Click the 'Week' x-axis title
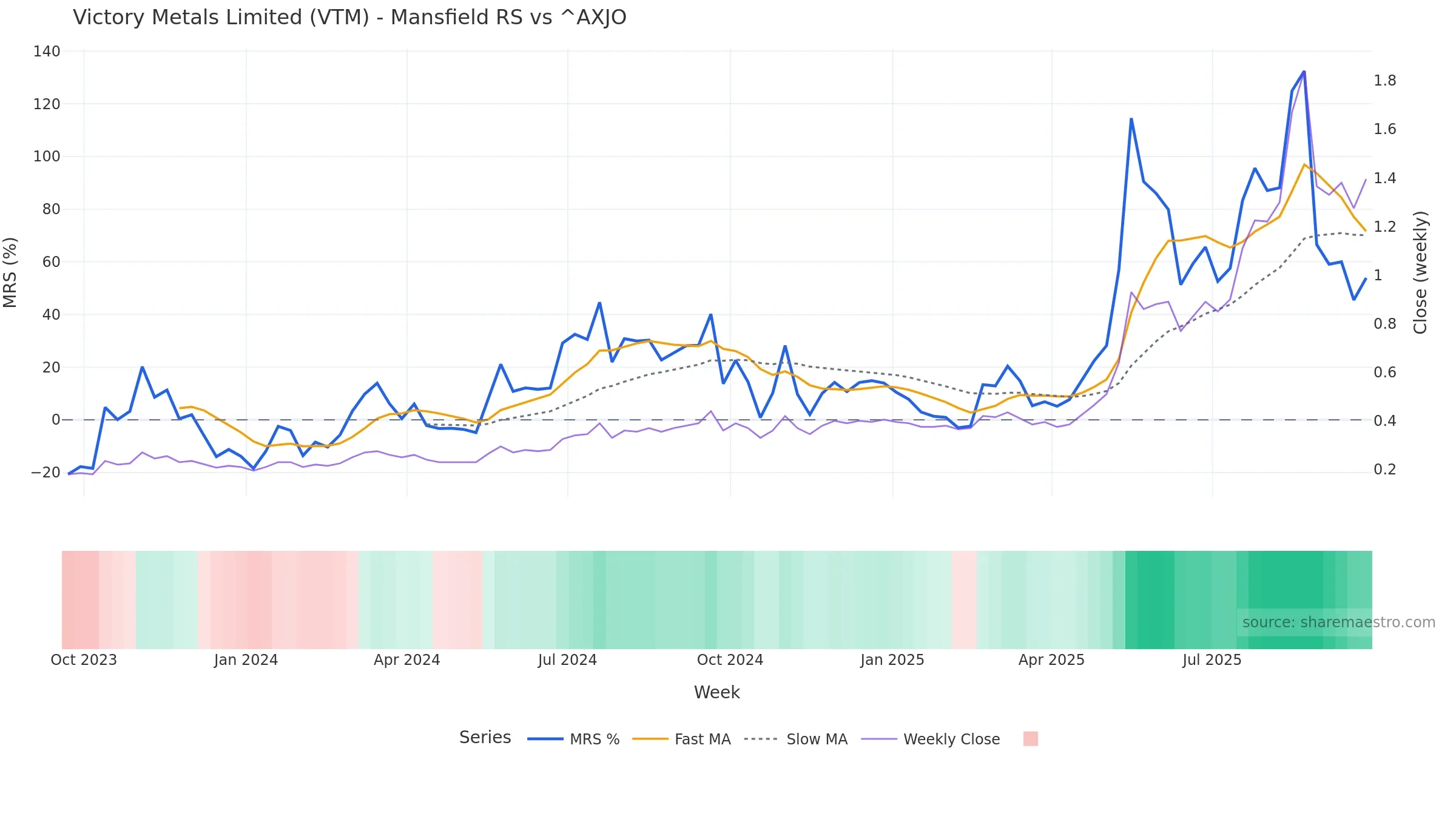The height and width of the screenshot is (819, 1456). 716,692
